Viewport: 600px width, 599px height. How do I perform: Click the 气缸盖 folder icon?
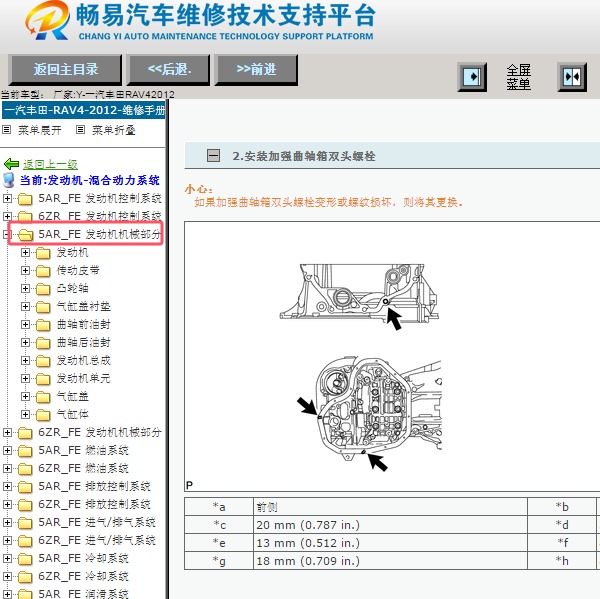(43, 397)
